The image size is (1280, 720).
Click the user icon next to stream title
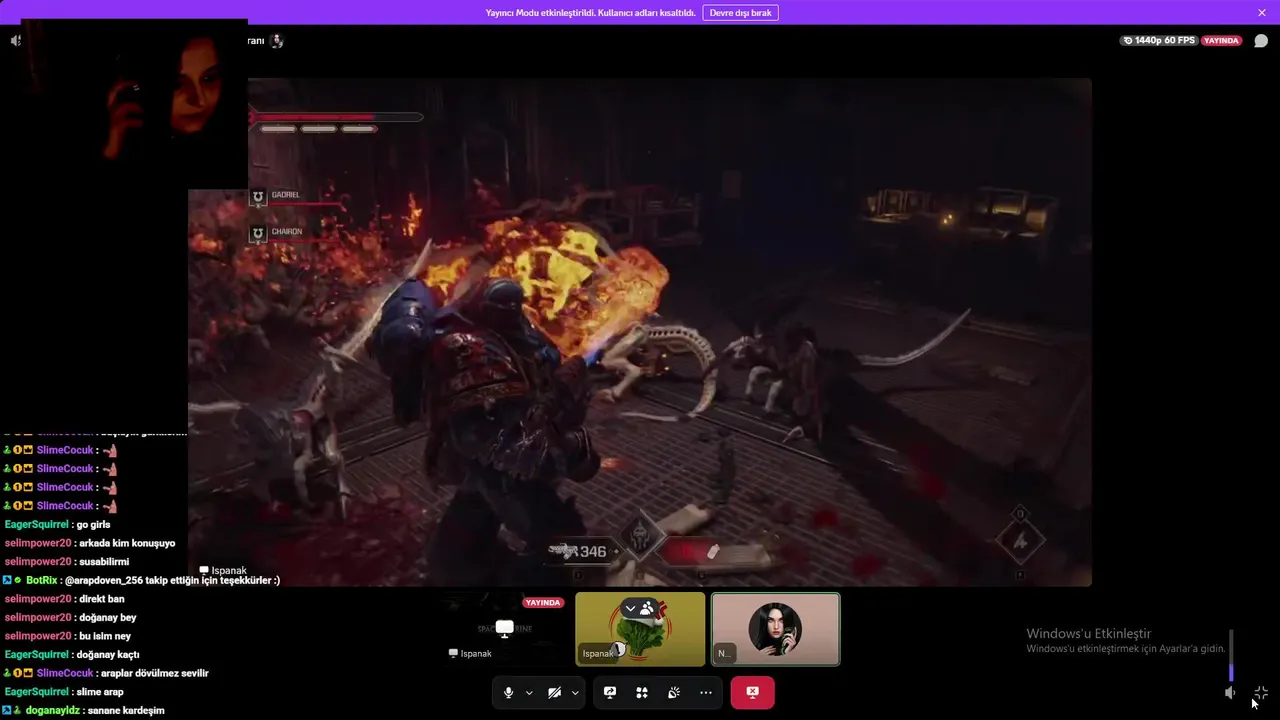click(x=277, y=41)
